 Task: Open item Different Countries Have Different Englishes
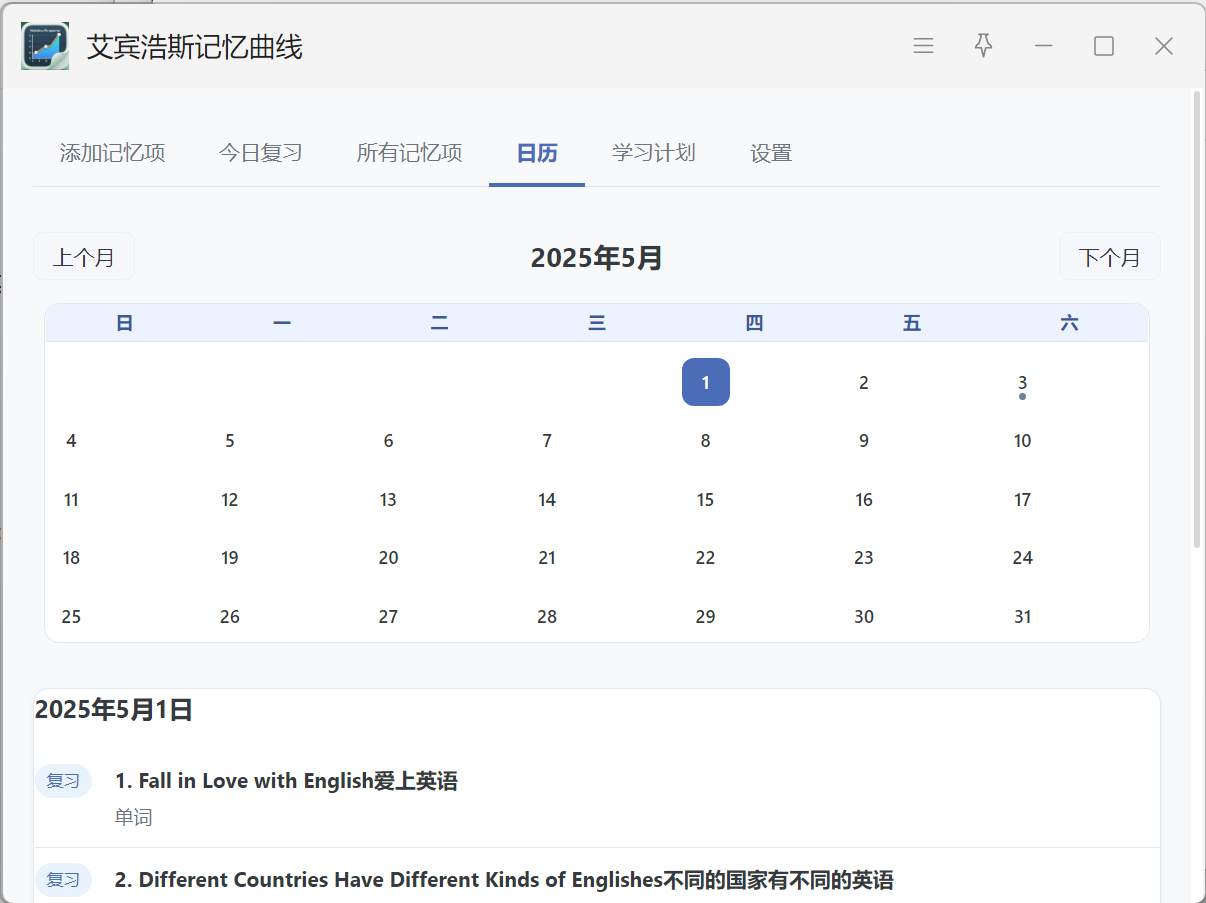pos(504,880)
